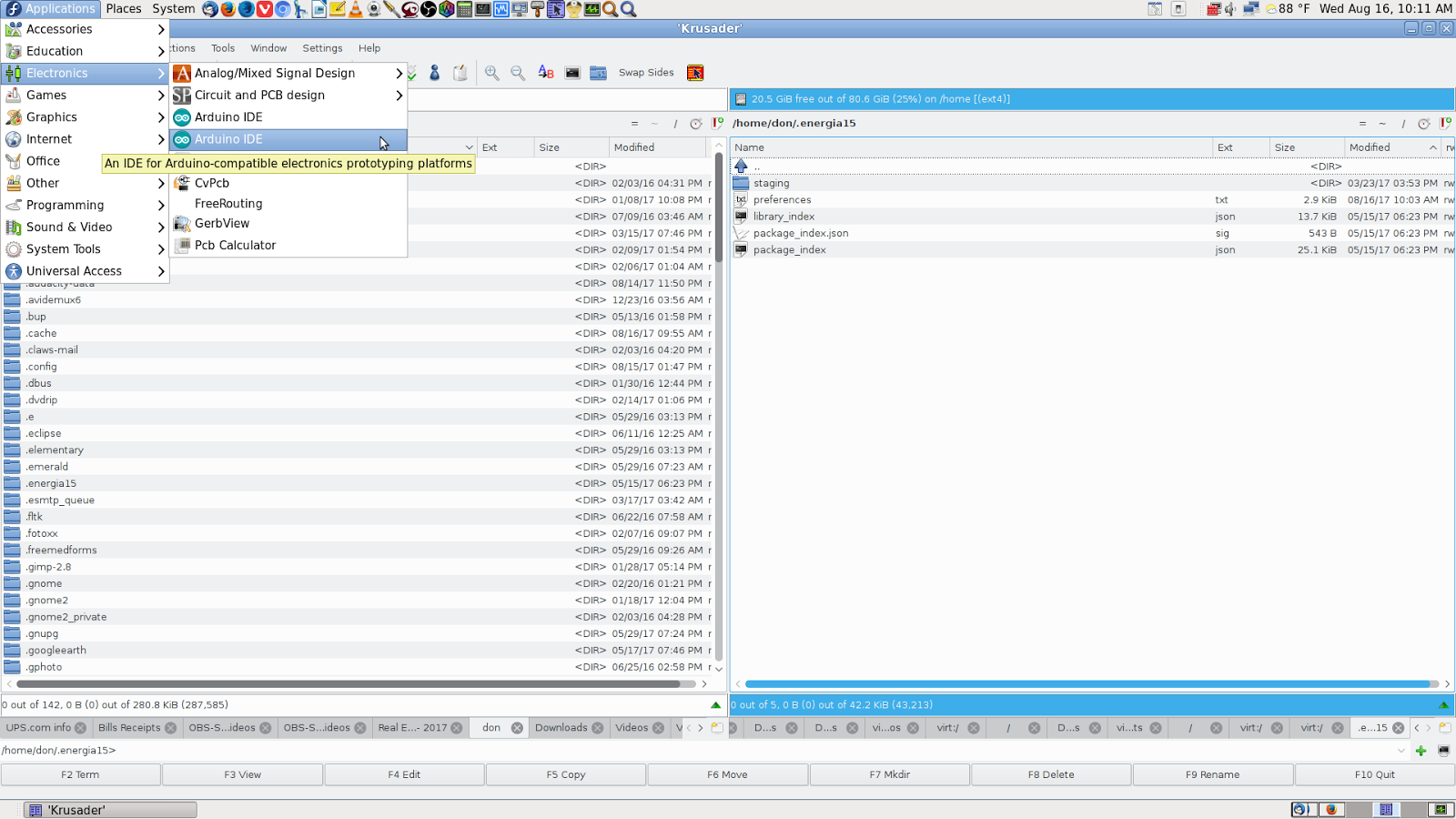1456x819 pixels.
Task: Click the red icon right of Swap Sides
Action: pos(695,73)
